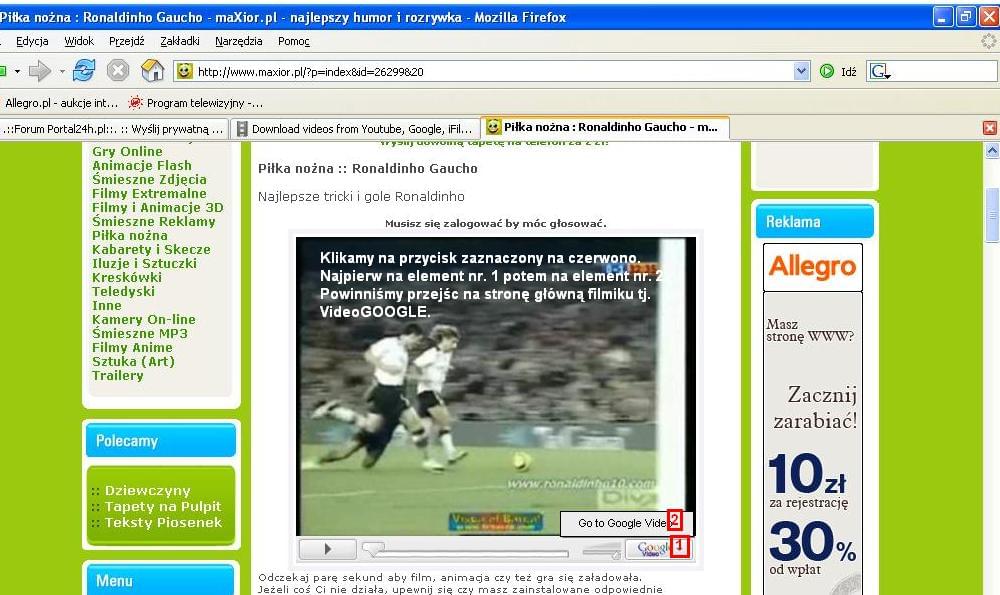Image resolution: width=1000 pixels, height=595 pixels.
Task: Go to Filmy Anime category
Action: (132, 348)
